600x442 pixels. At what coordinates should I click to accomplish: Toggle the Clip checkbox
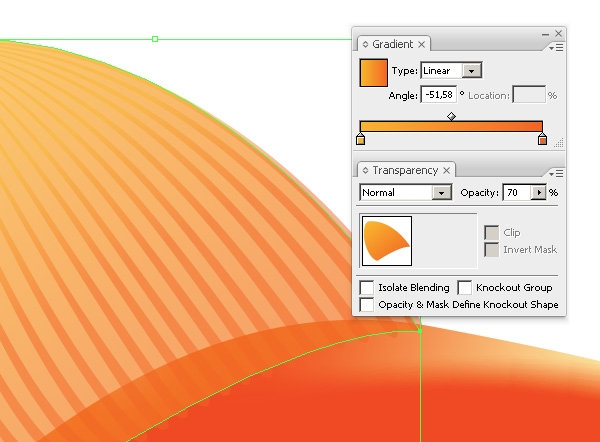click(x=492, y=232)
